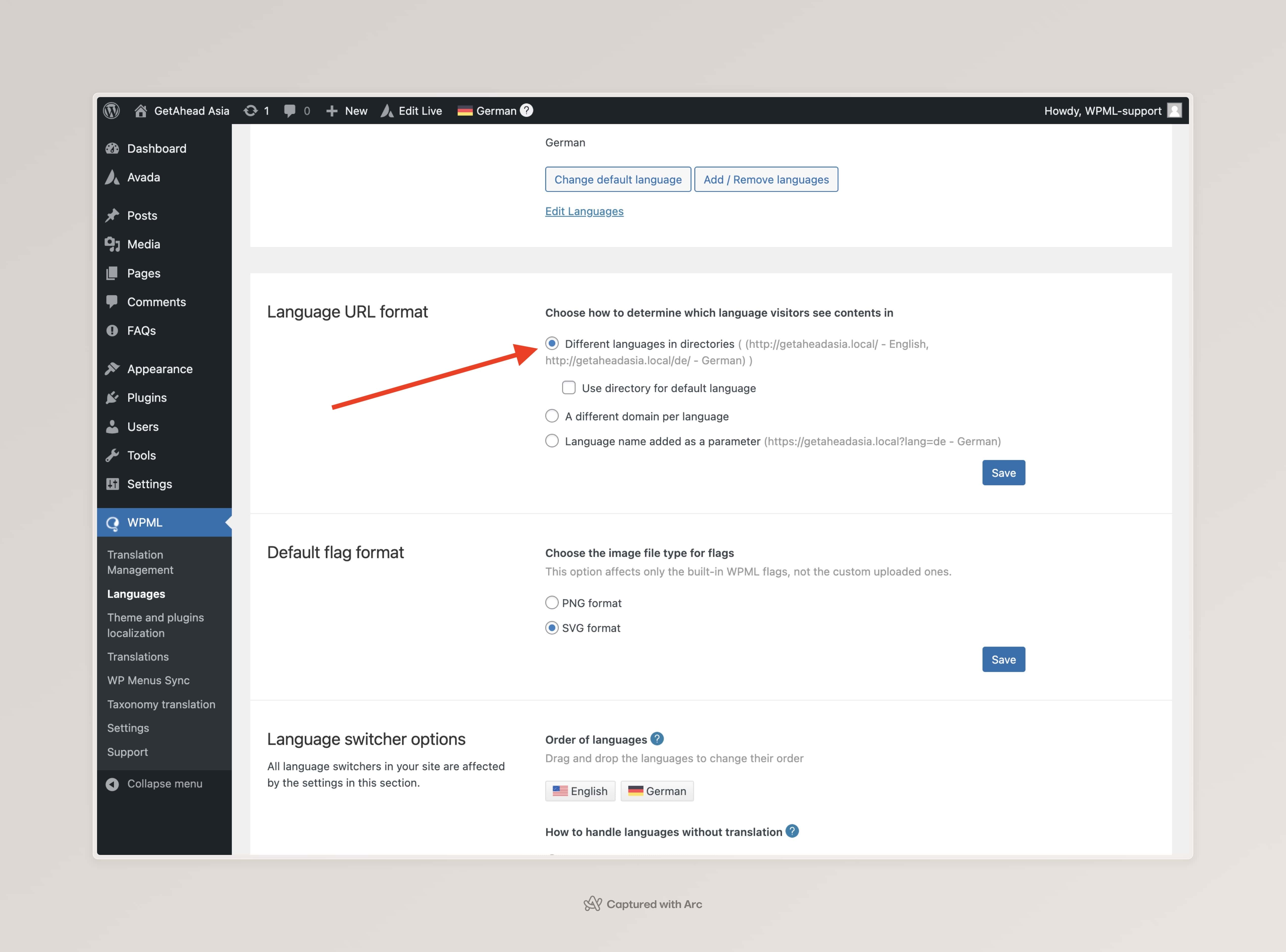Select Different languages in directories radio
This screenshot has height=952, width=1286.
point(552,344)
